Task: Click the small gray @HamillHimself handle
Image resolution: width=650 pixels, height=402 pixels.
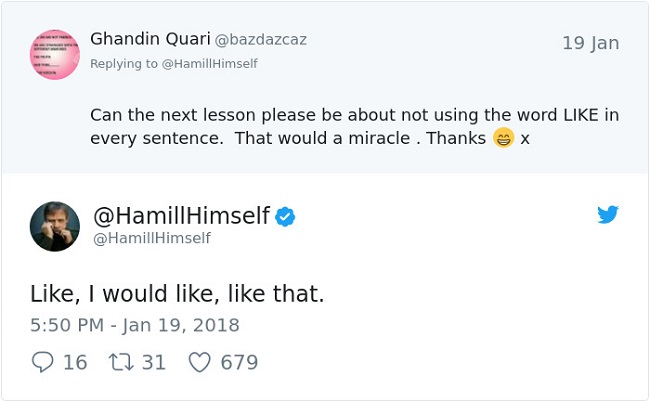Action: tap(152, 238)
